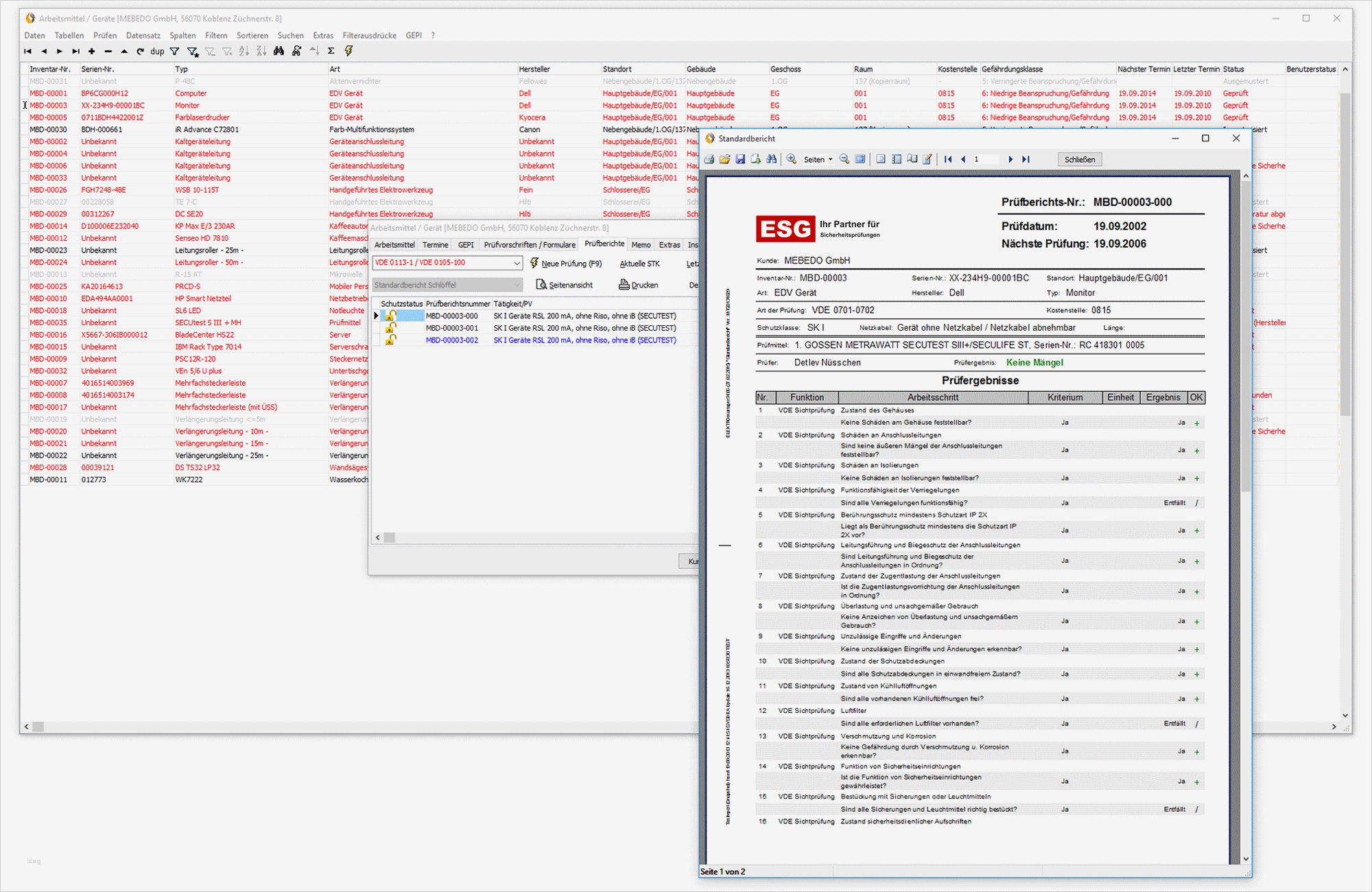Zoom in on the report with magnifier

pos(792,159)
